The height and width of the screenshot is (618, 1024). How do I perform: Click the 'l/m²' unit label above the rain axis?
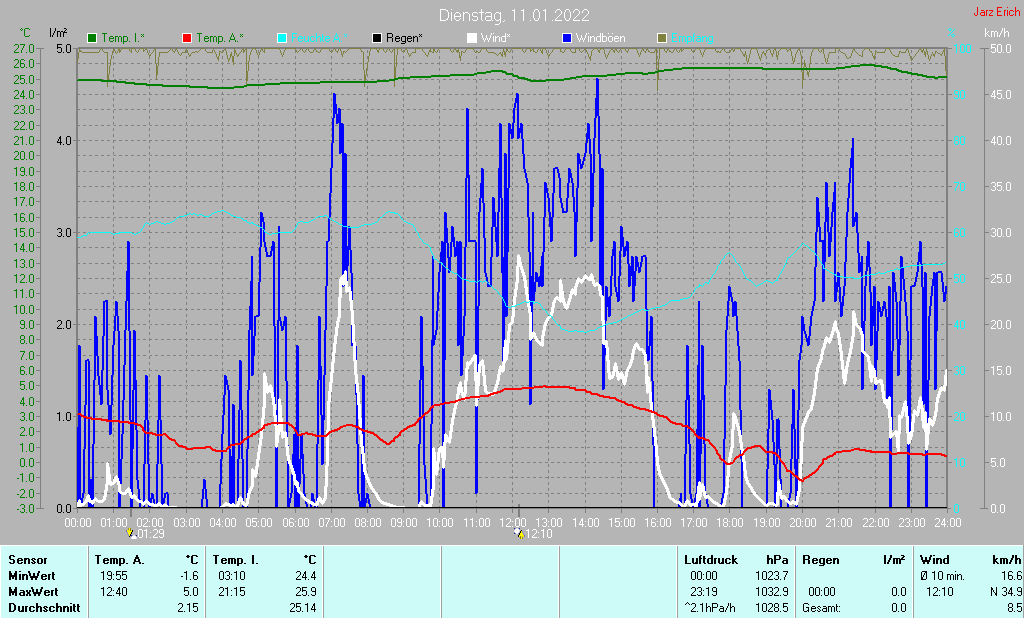tap(58, 33)
